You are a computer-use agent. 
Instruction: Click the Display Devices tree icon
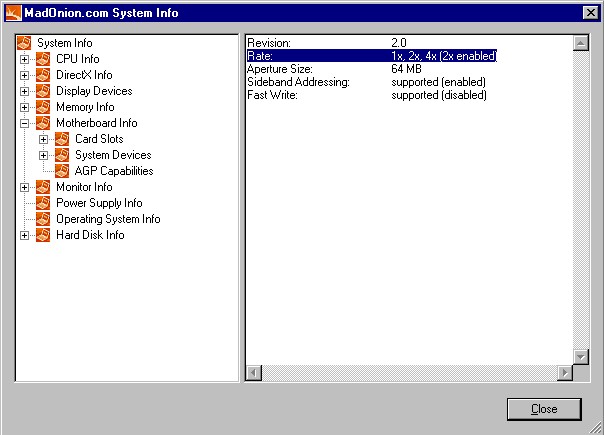(43, 91)
